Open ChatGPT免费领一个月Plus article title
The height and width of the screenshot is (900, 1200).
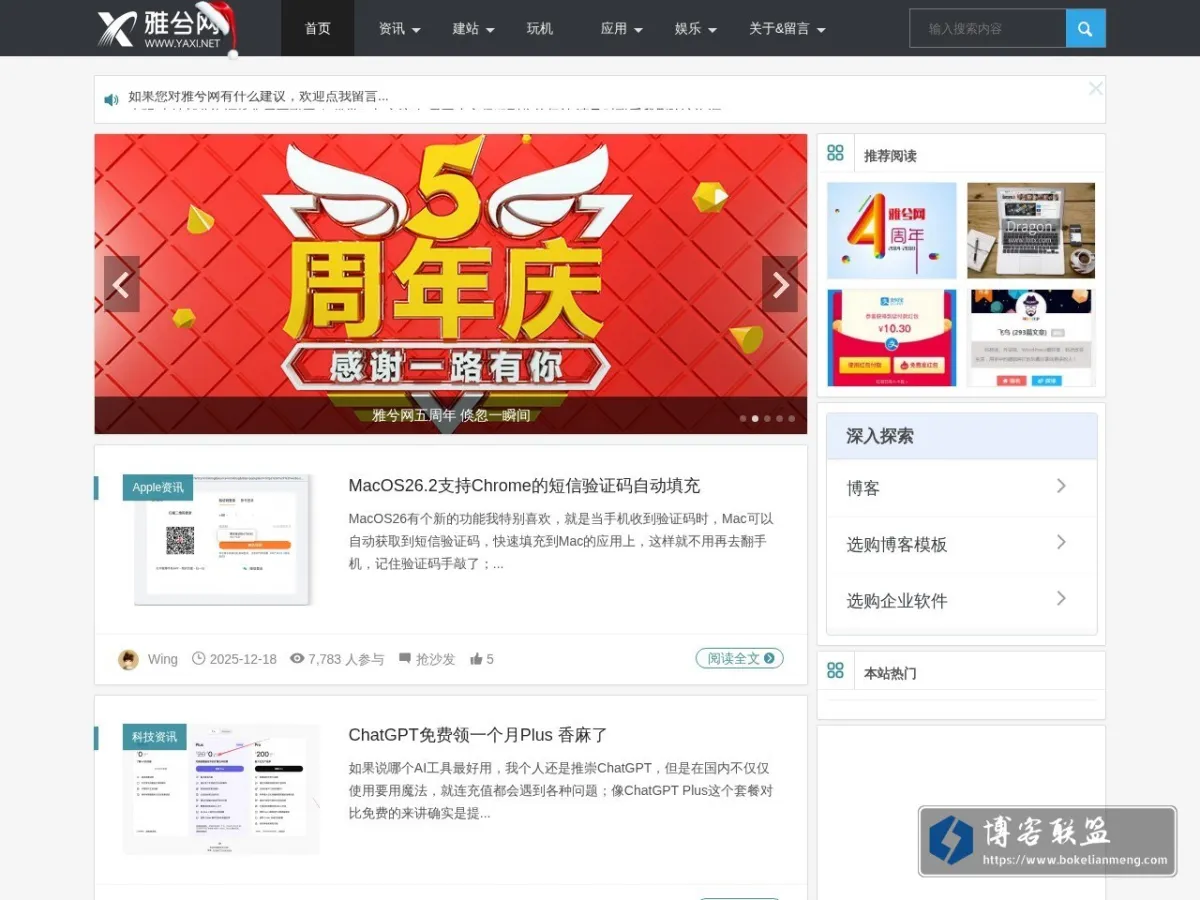pyautogui.click(x=478, y=735)
